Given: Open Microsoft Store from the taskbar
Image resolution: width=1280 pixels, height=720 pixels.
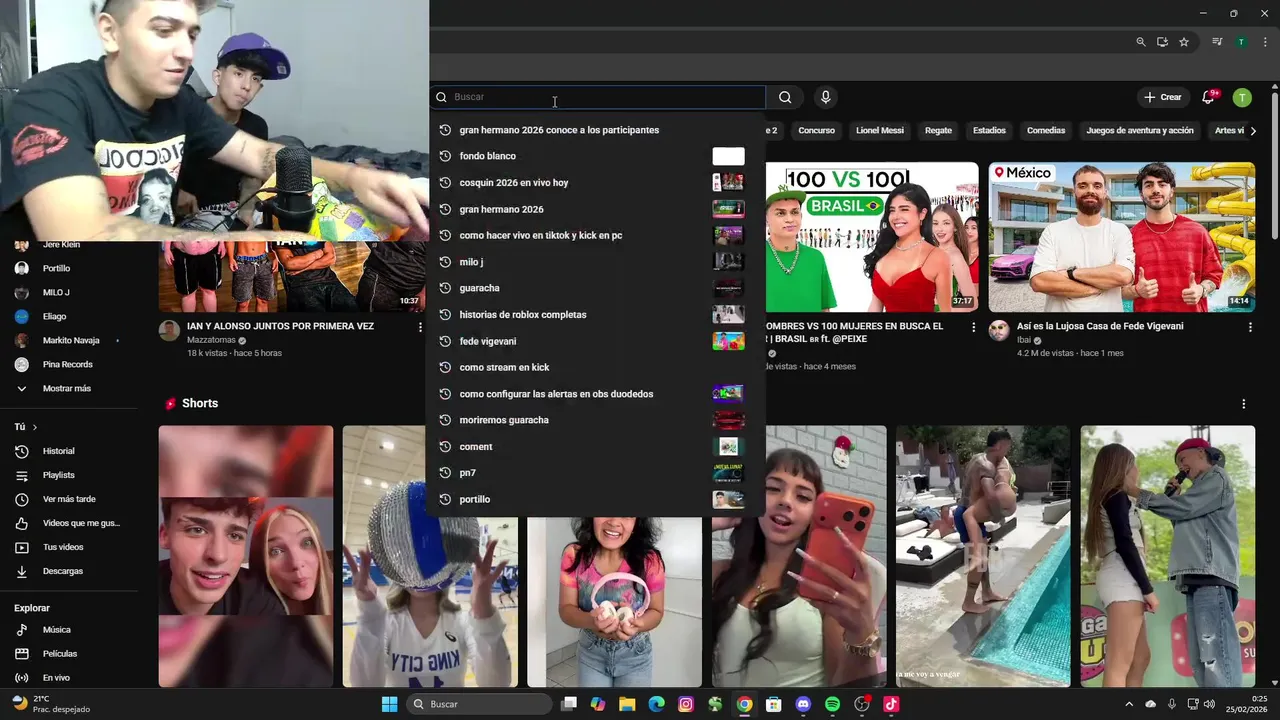Looking at the screenshot, I should pyautogui.click(x=774, y=704).
